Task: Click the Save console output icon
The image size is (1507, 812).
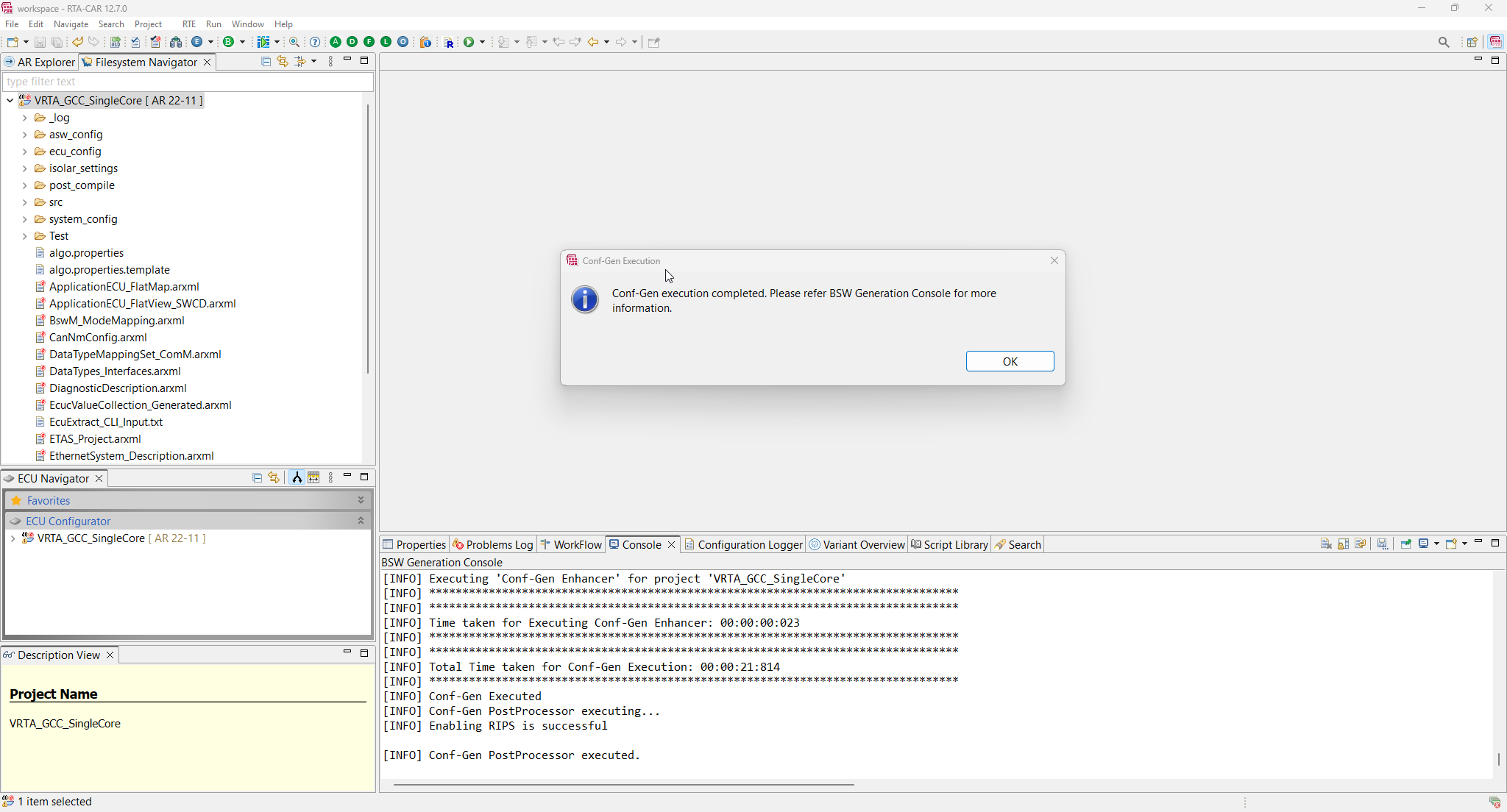Action: coord(1383,544)
